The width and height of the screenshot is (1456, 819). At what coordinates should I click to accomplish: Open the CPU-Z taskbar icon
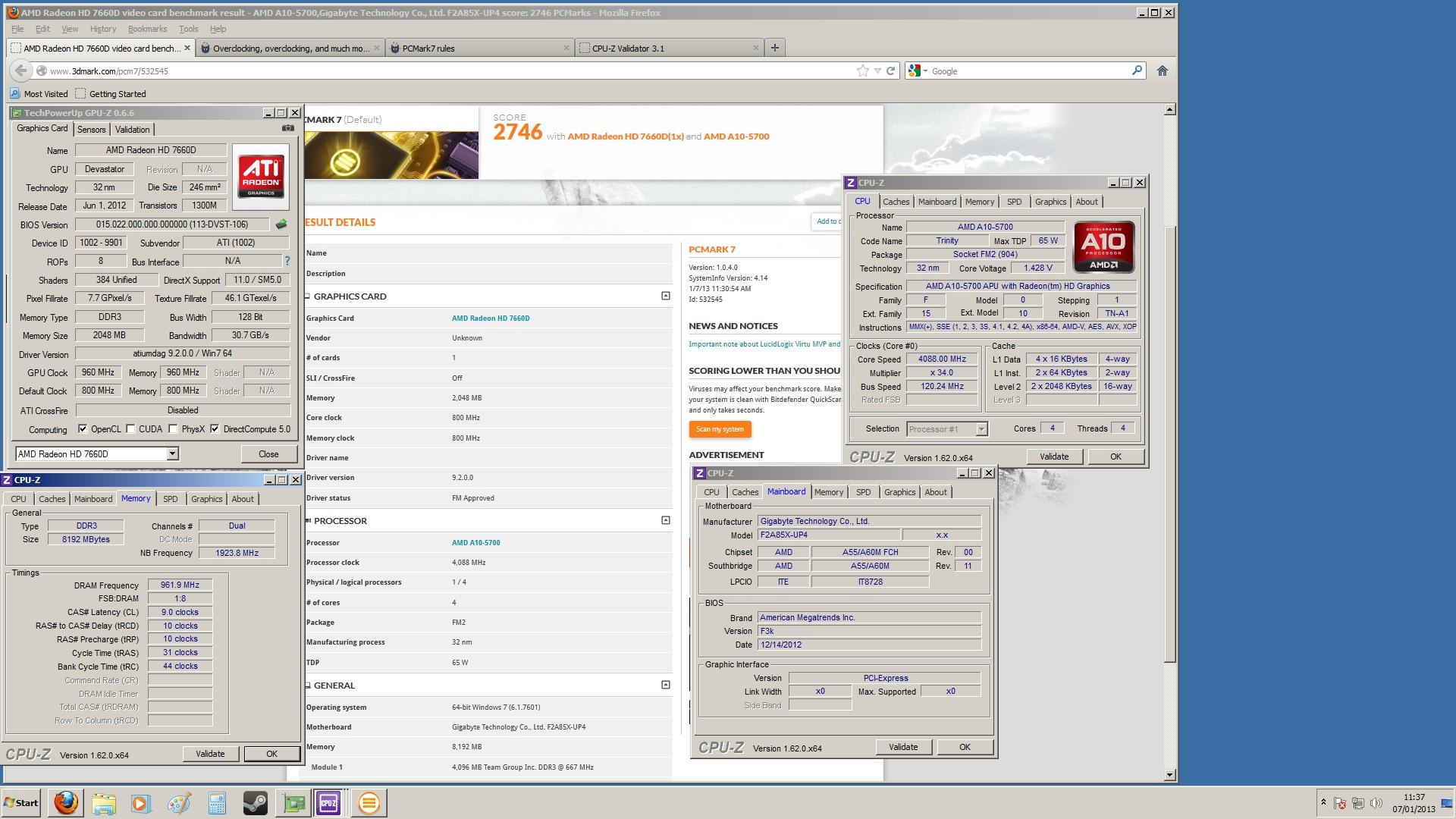click(x=328, y=802)
